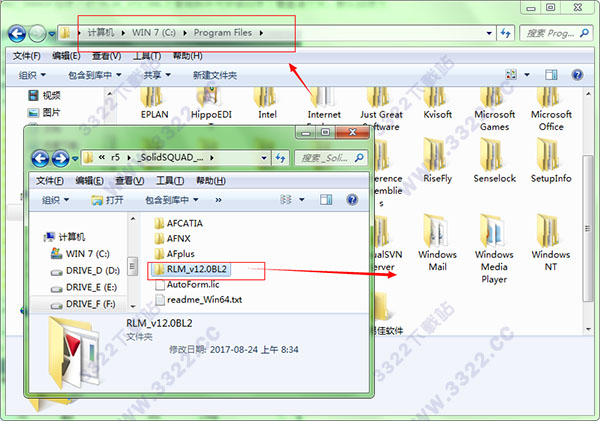The image size is (600, 421).
Task: Open 查看(V) menu in Program Files window
Action: (106, 56)
